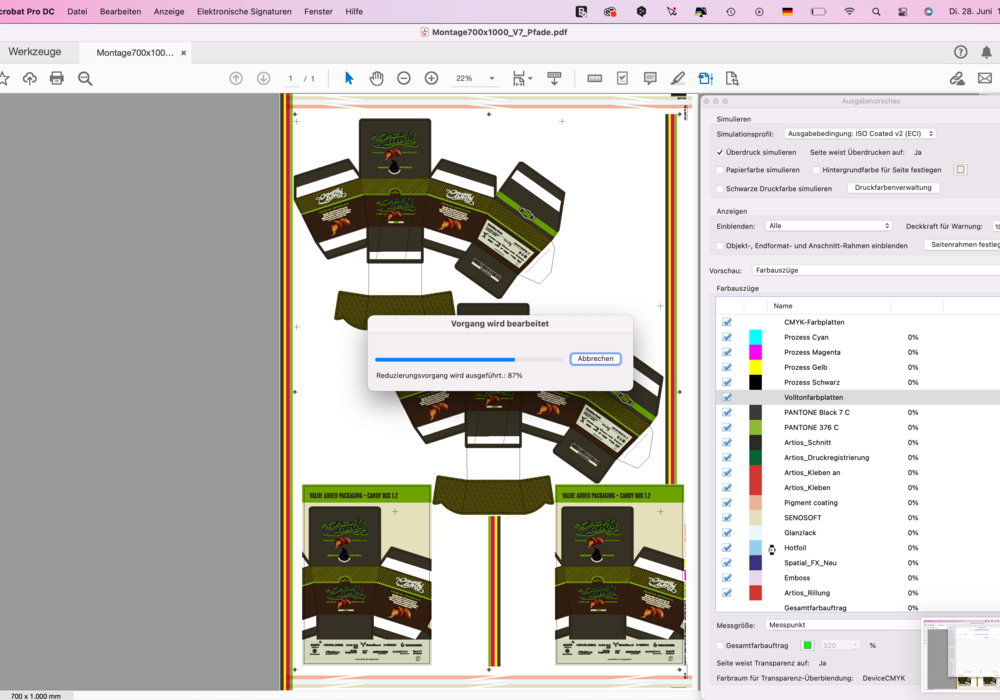Open the Elektronische Signaturen menu

(244, 11)
